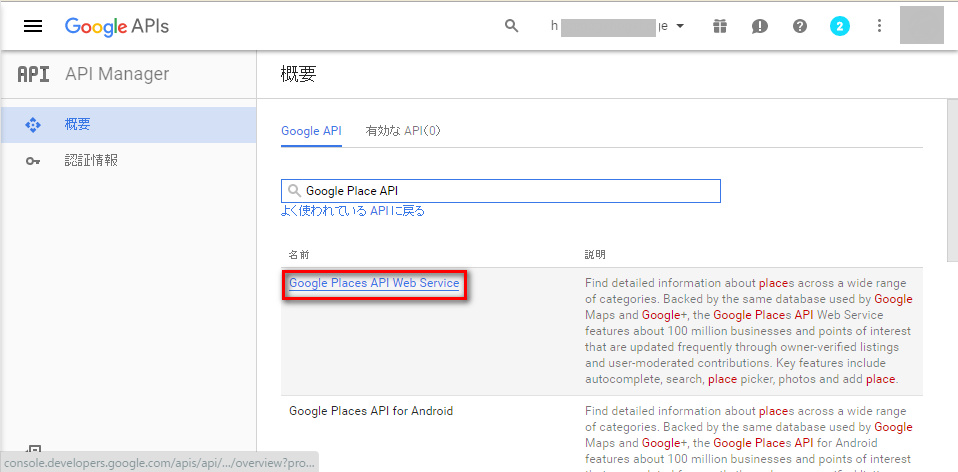Switch to the Google API tab
Viewport: 958px width, 472px height.
[x=311, y=131]
